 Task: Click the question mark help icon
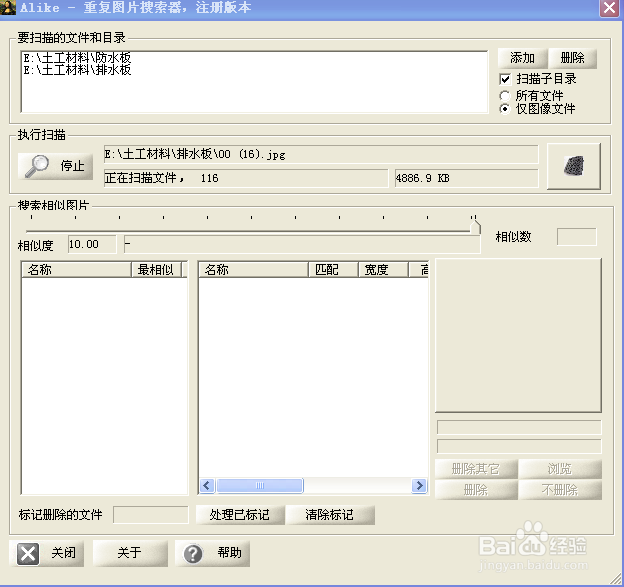pos(193,553)
